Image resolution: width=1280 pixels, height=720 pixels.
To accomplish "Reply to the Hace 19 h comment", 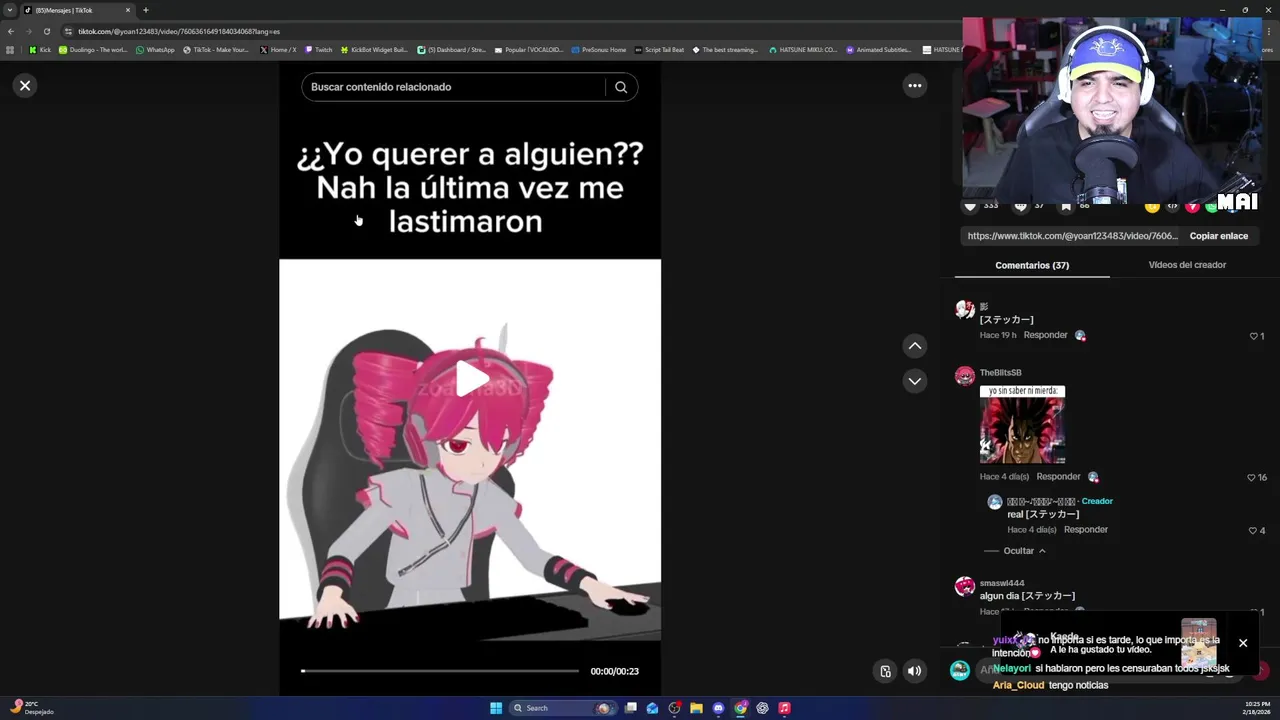I will (x=1045, y=335).
